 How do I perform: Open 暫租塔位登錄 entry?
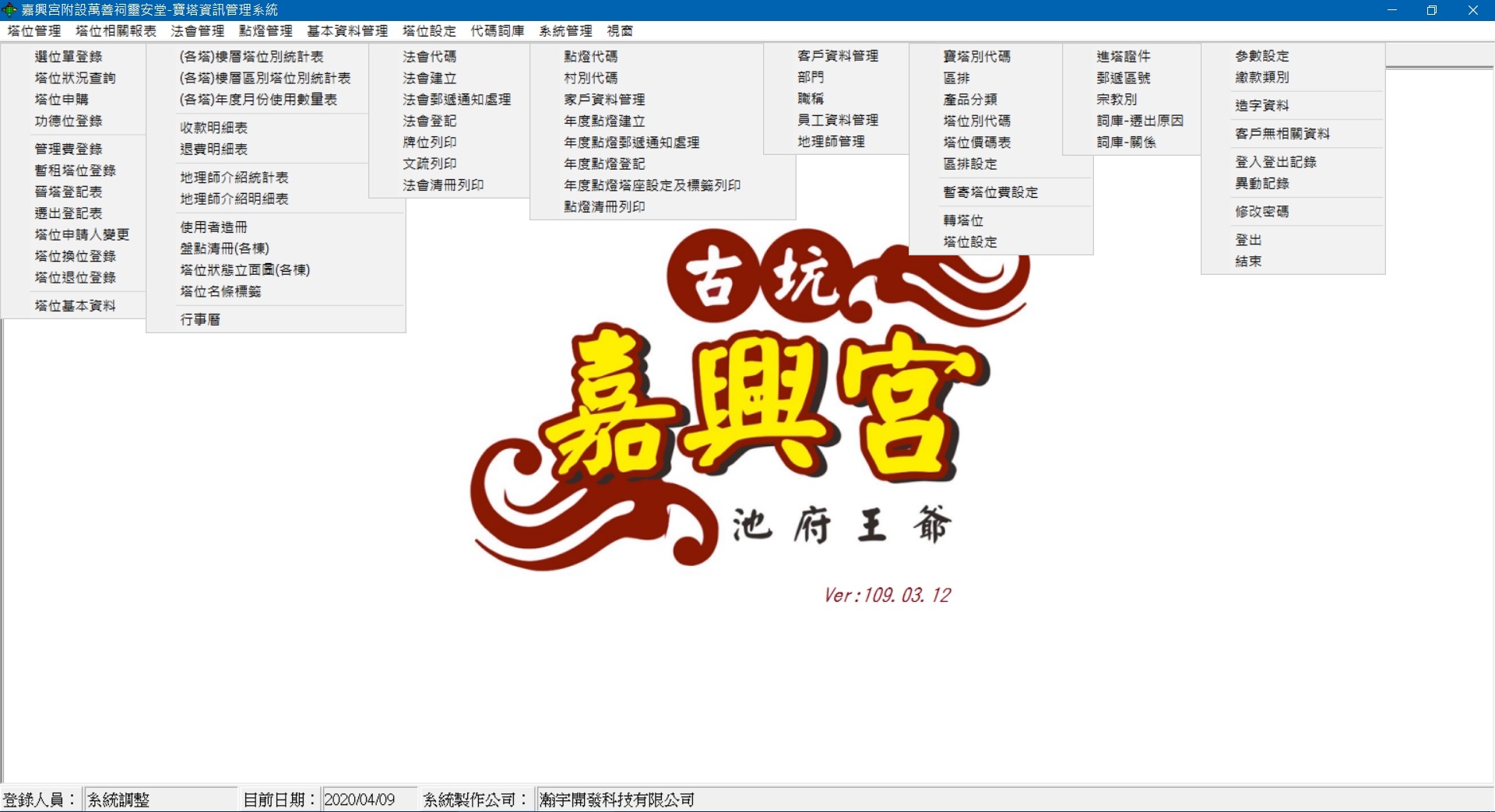point(73,170)
